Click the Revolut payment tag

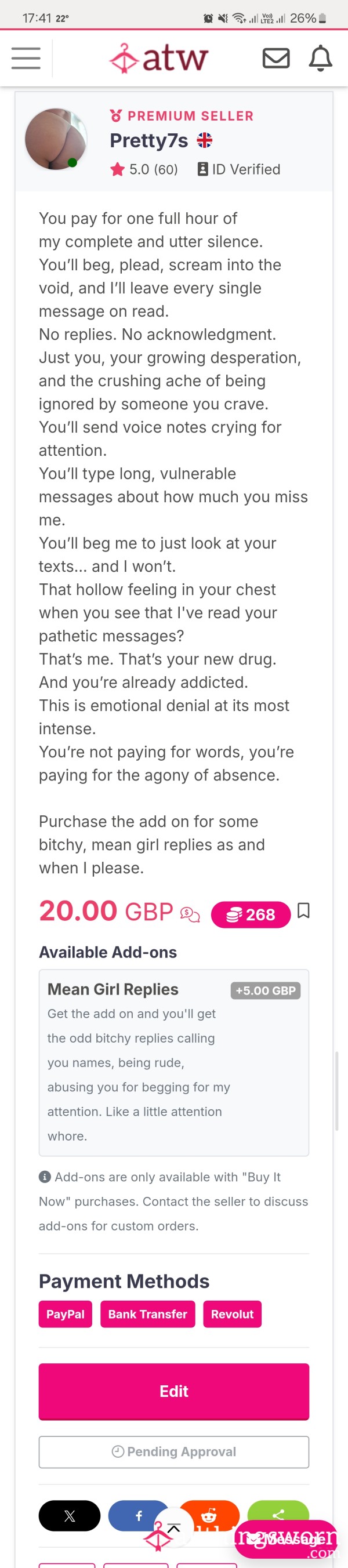233,1313
